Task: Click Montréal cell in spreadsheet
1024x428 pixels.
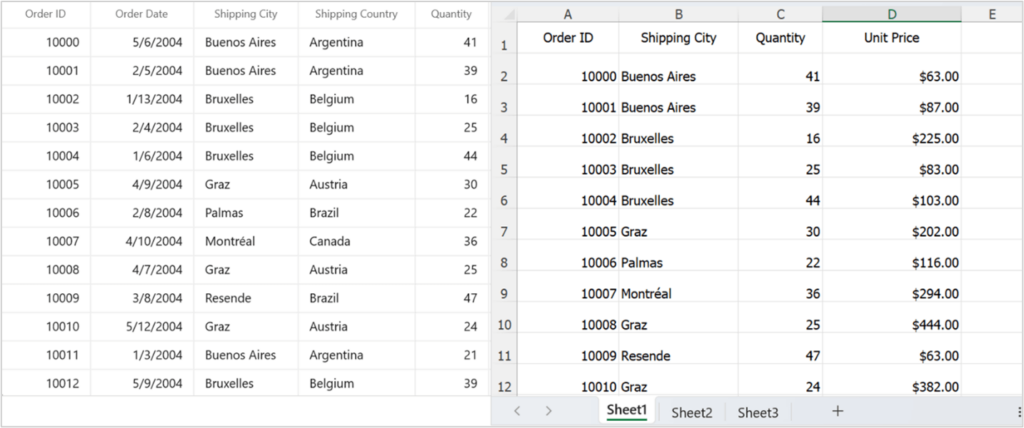Action: [678, 294]
